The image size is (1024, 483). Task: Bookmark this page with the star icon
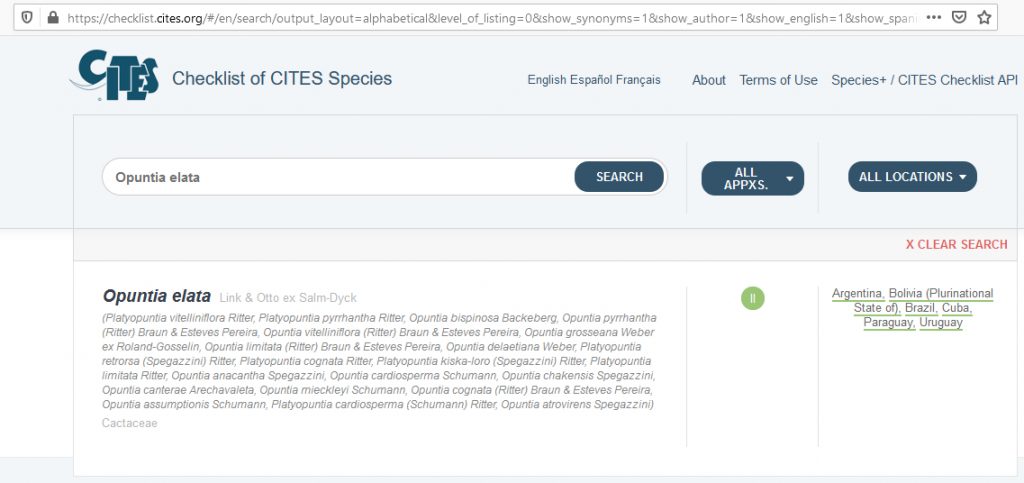coord(984,18)
